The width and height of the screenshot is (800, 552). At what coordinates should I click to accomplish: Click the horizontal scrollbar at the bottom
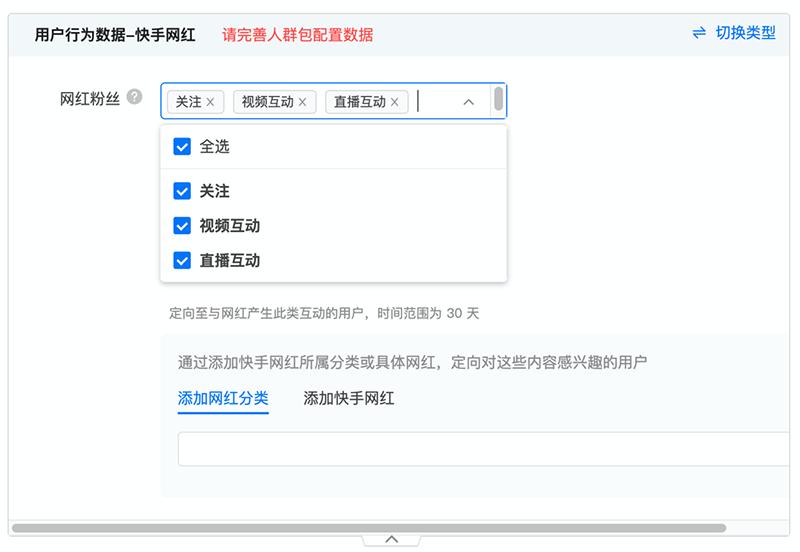point(368,527)
